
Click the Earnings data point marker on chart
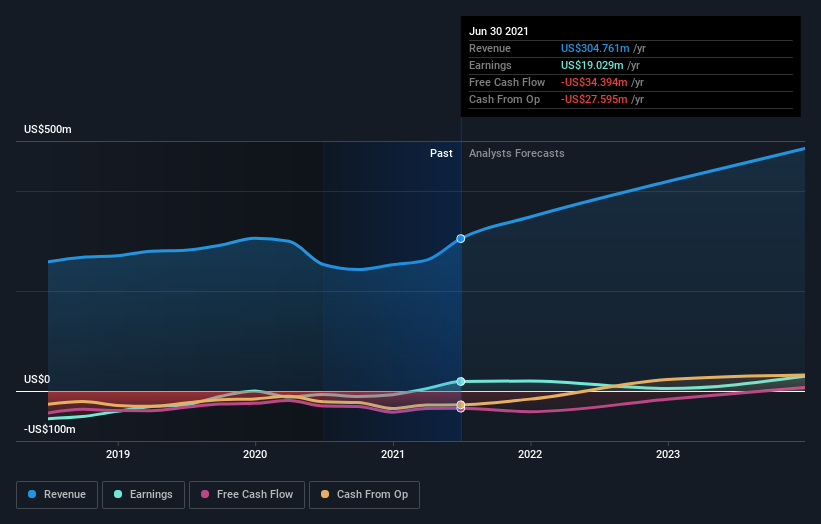coord(461,382)
